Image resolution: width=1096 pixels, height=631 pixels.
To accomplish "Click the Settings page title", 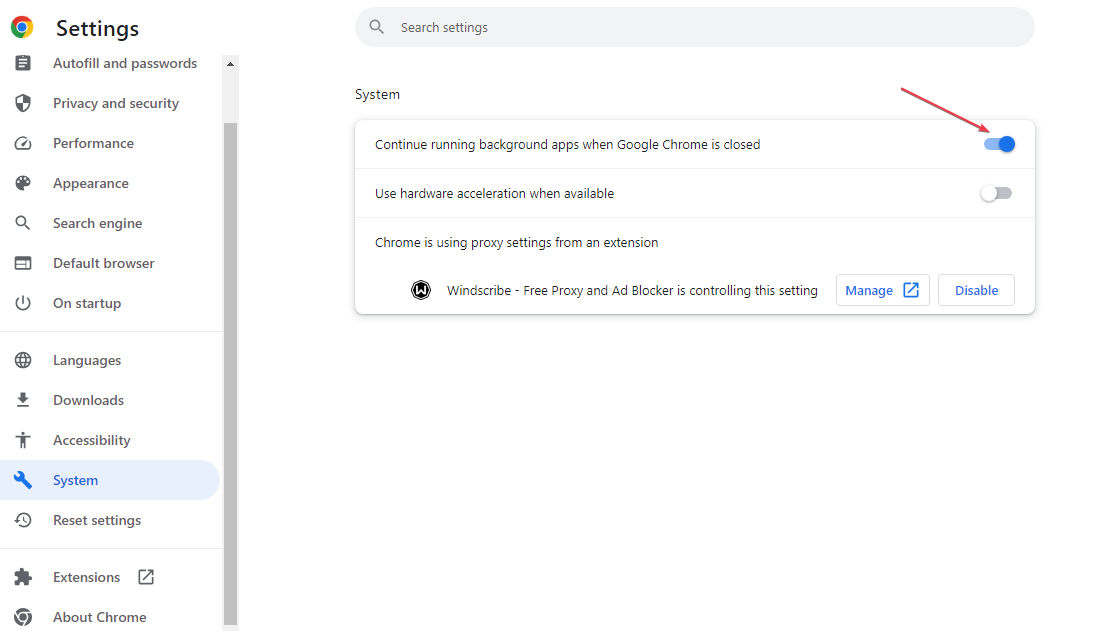I will [x=97, y=28].
